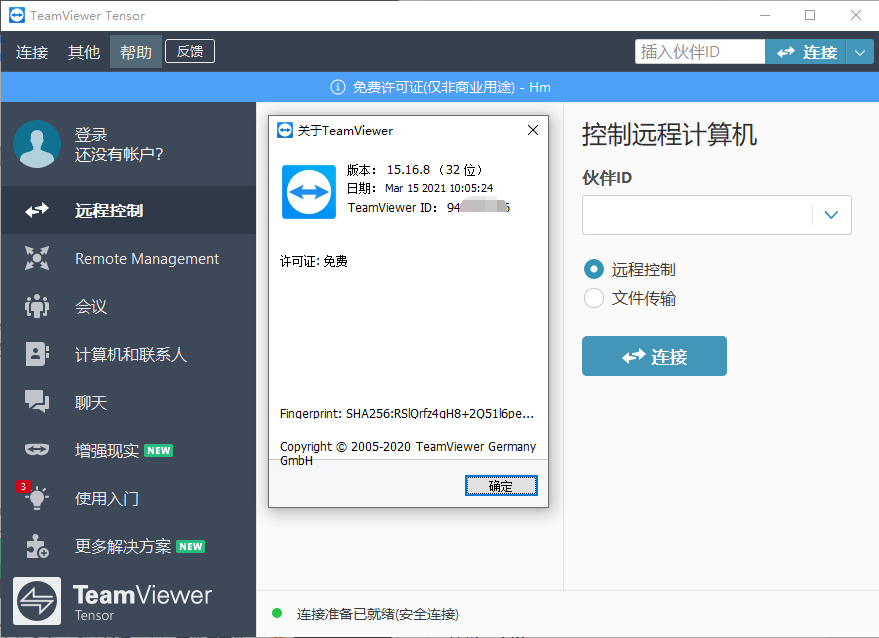Select the 增强现实 sidebar icon
The height and width of the screenshot is (638, 879).
coord(110,450)
